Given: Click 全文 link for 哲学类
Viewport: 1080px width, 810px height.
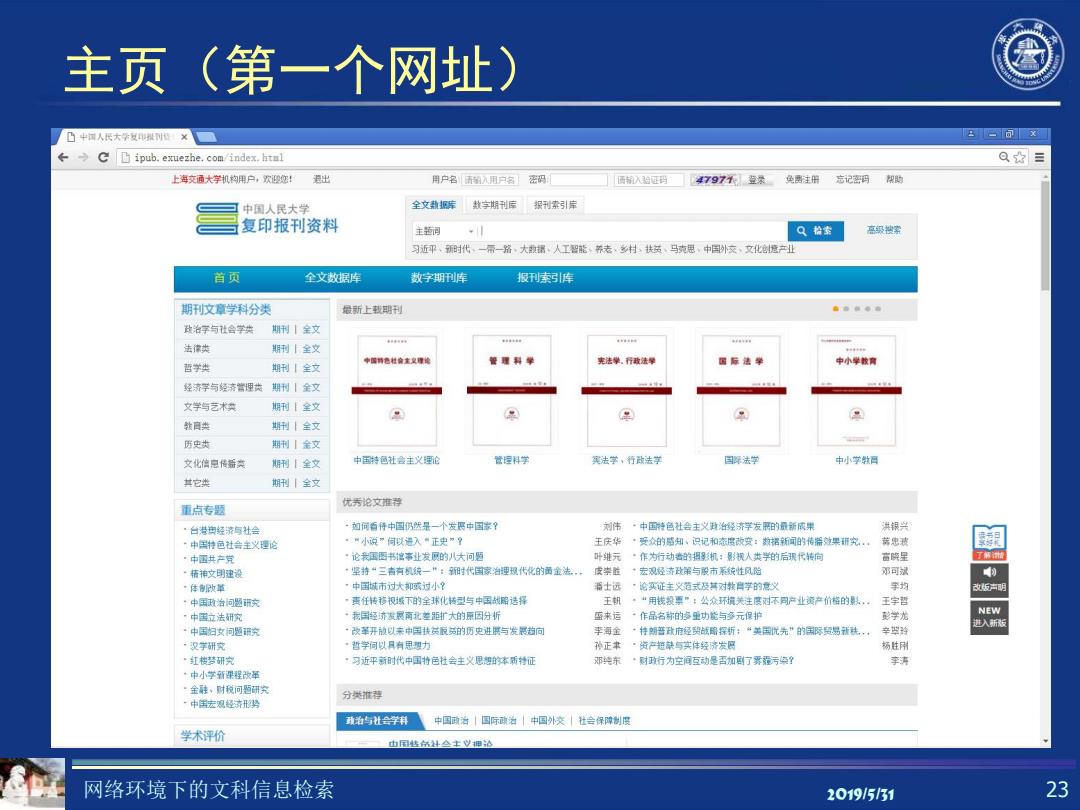Looking at the screenshot, I should coord(311,368).
